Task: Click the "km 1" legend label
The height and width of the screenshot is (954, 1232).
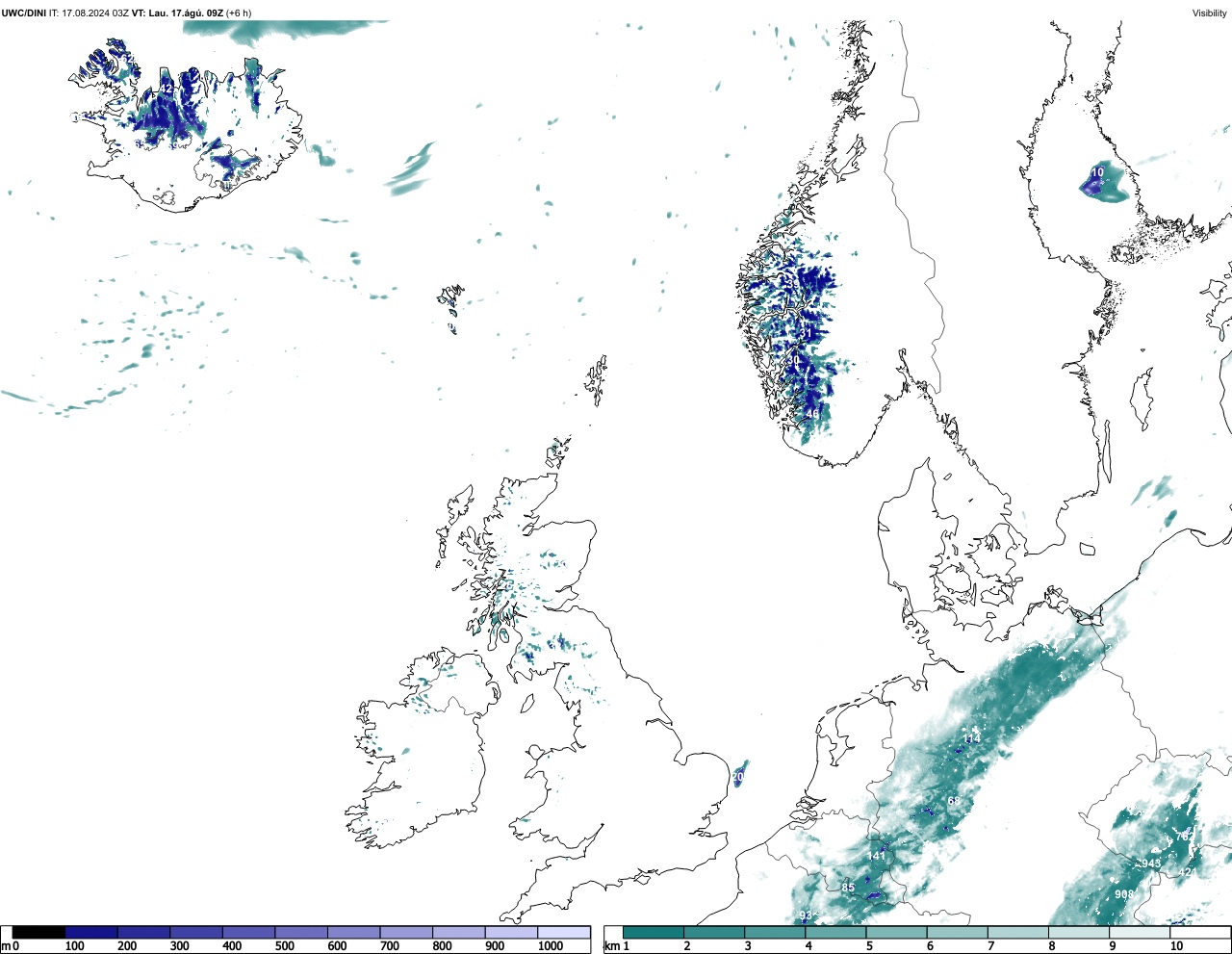Action: click(x=616, y=946)
